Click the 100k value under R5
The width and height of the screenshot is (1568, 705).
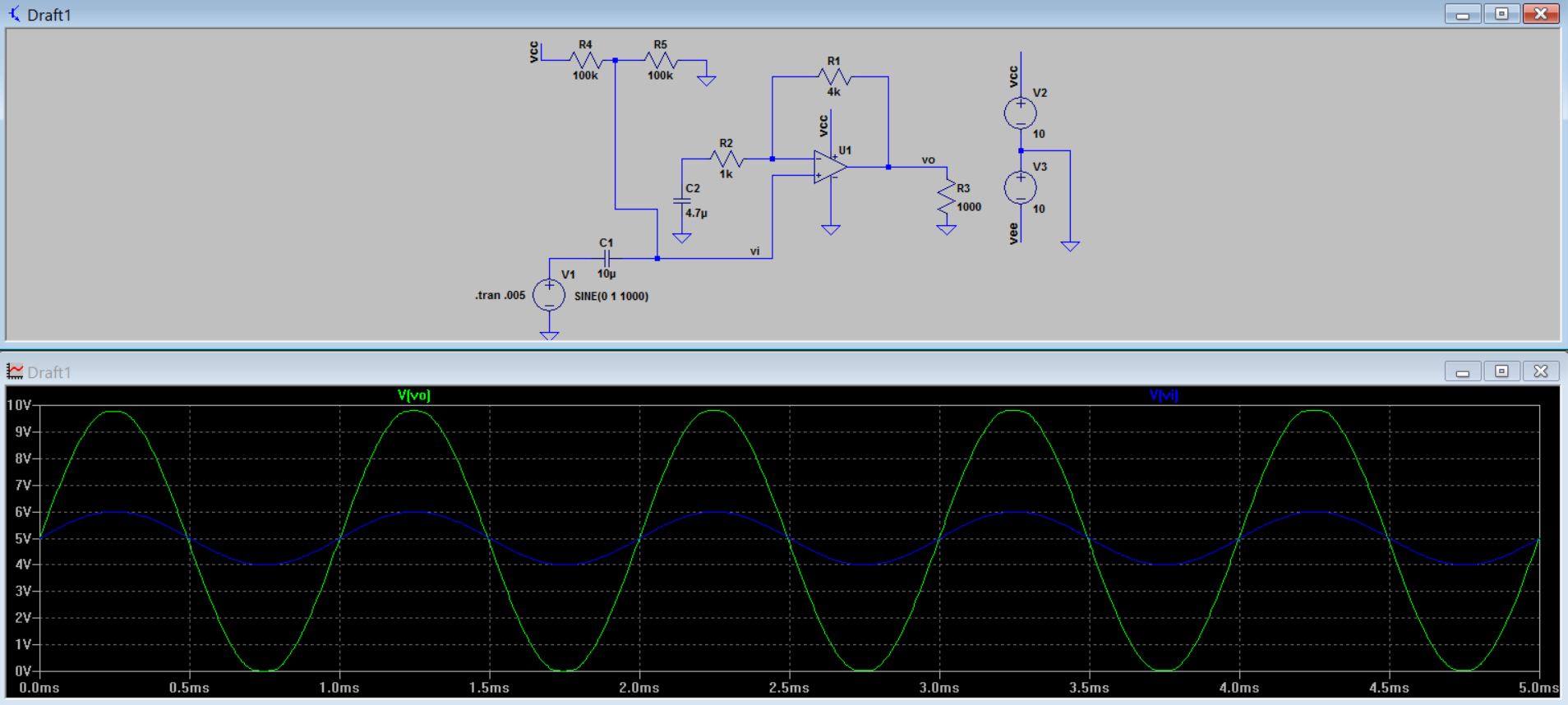click(660, 76)
